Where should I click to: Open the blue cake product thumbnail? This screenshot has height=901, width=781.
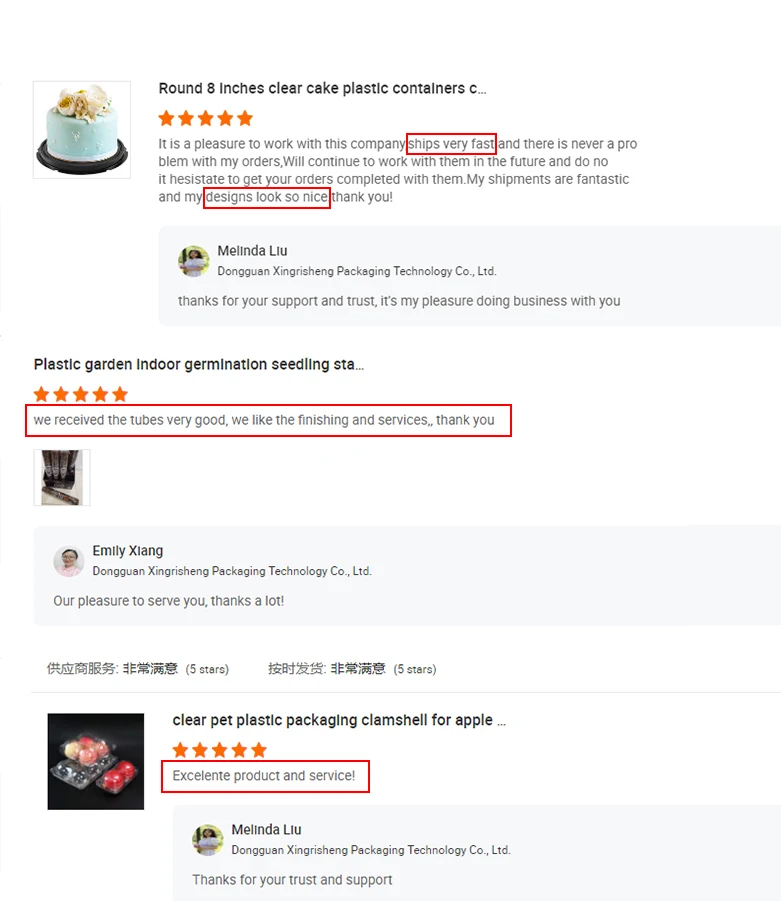click(82, 130)
